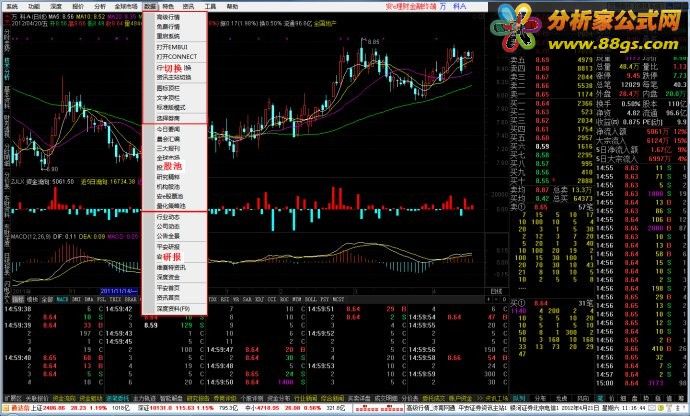Select the PSY indicator tab

[325, 299]
